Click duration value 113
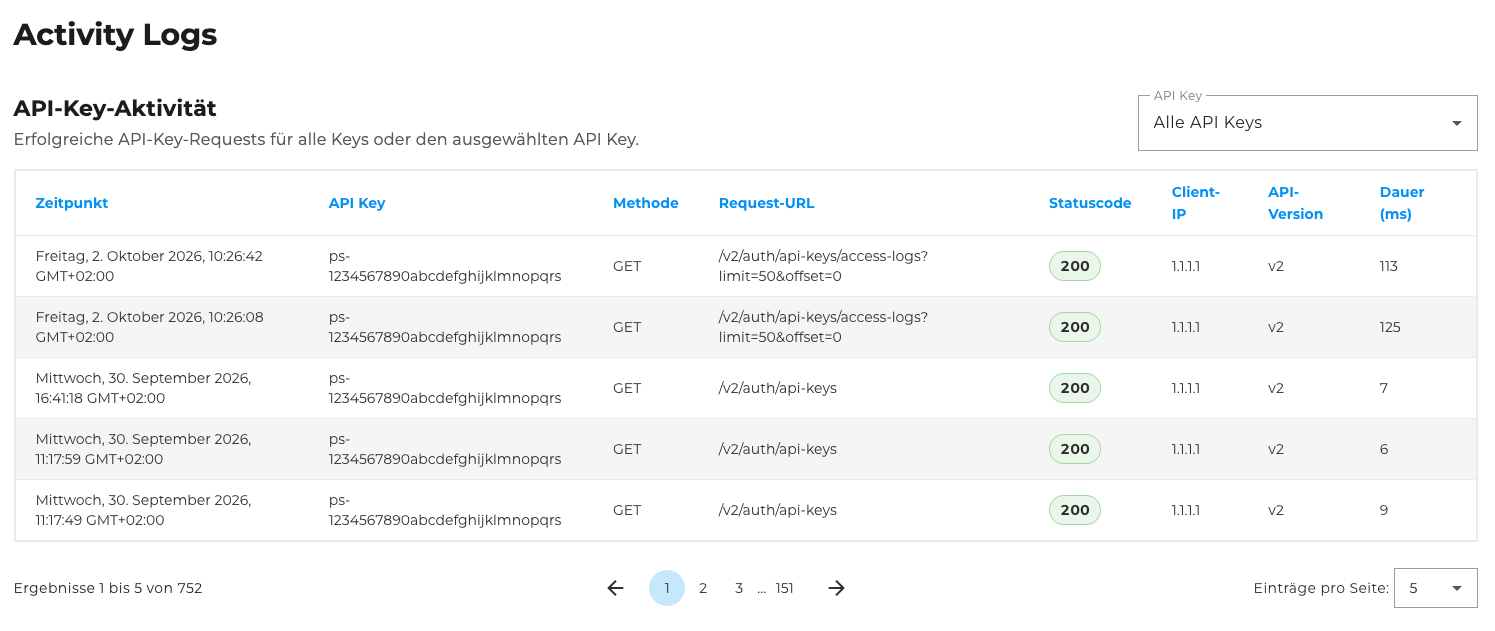The height and width of the screenshot is (631, 1495). coord(1388,266)
